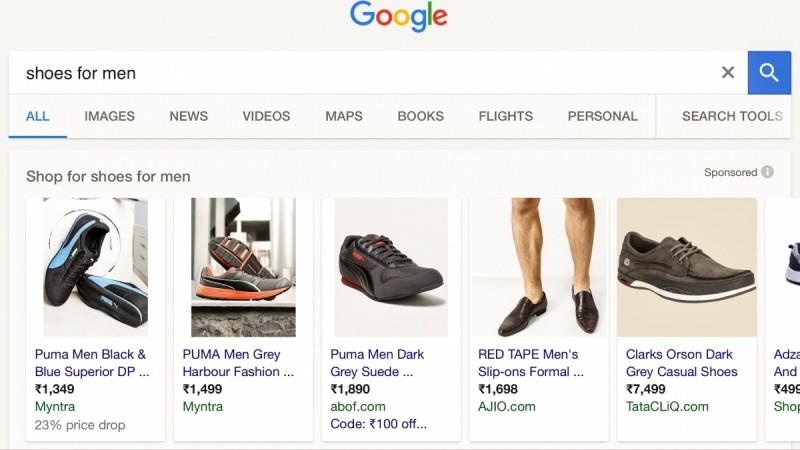
Task: Click Puma Men Dark Grey Suede title
Action: pyautogui.click(x=378, y=363)
